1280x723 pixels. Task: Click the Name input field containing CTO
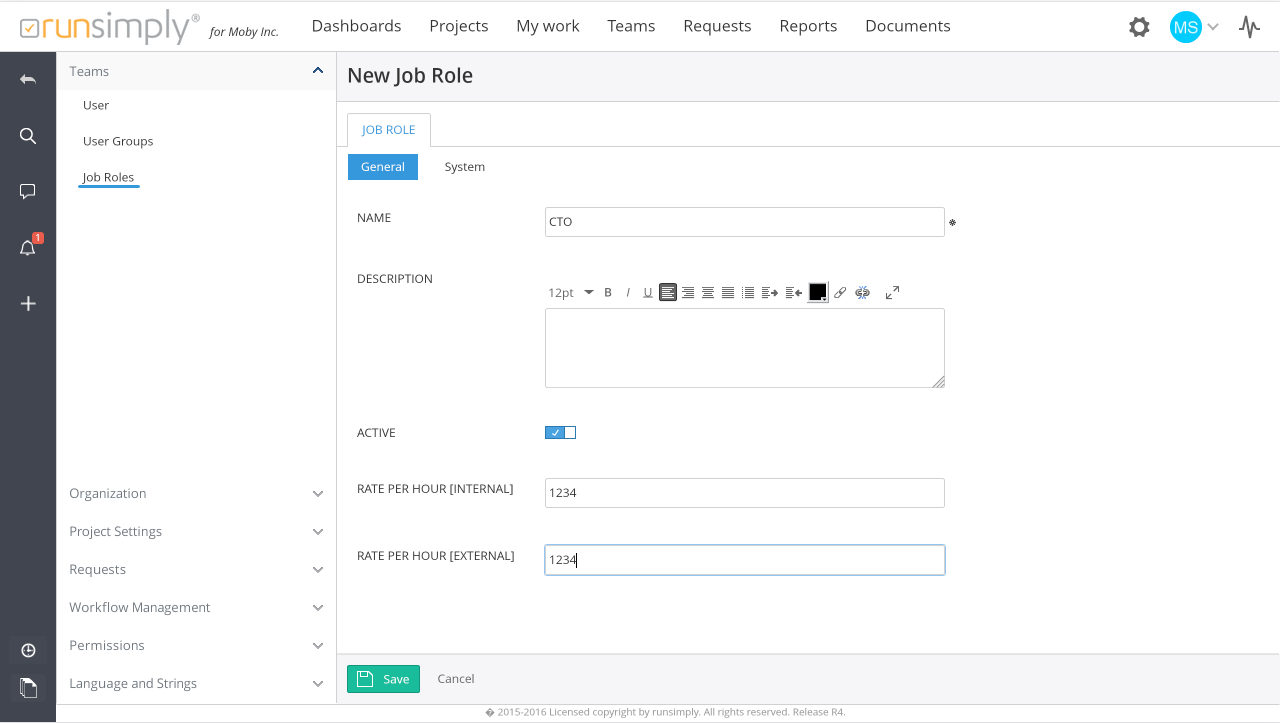coord(744,222)
